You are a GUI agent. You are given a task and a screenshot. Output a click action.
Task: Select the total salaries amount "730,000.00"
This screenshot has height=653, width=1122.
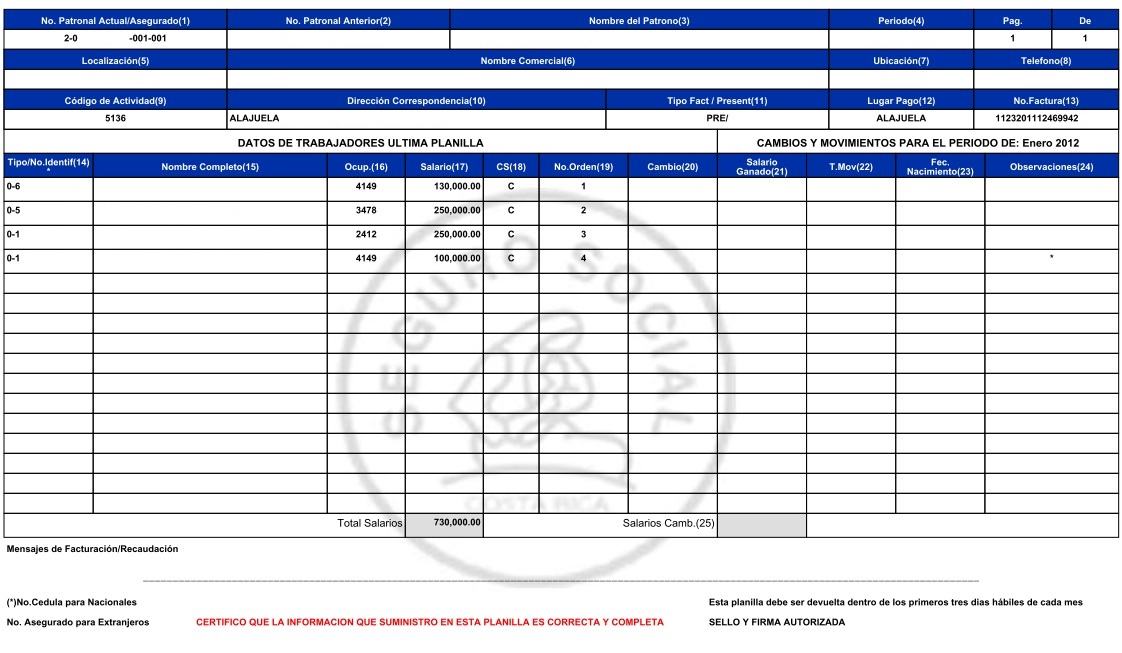[x=457, y=523]
